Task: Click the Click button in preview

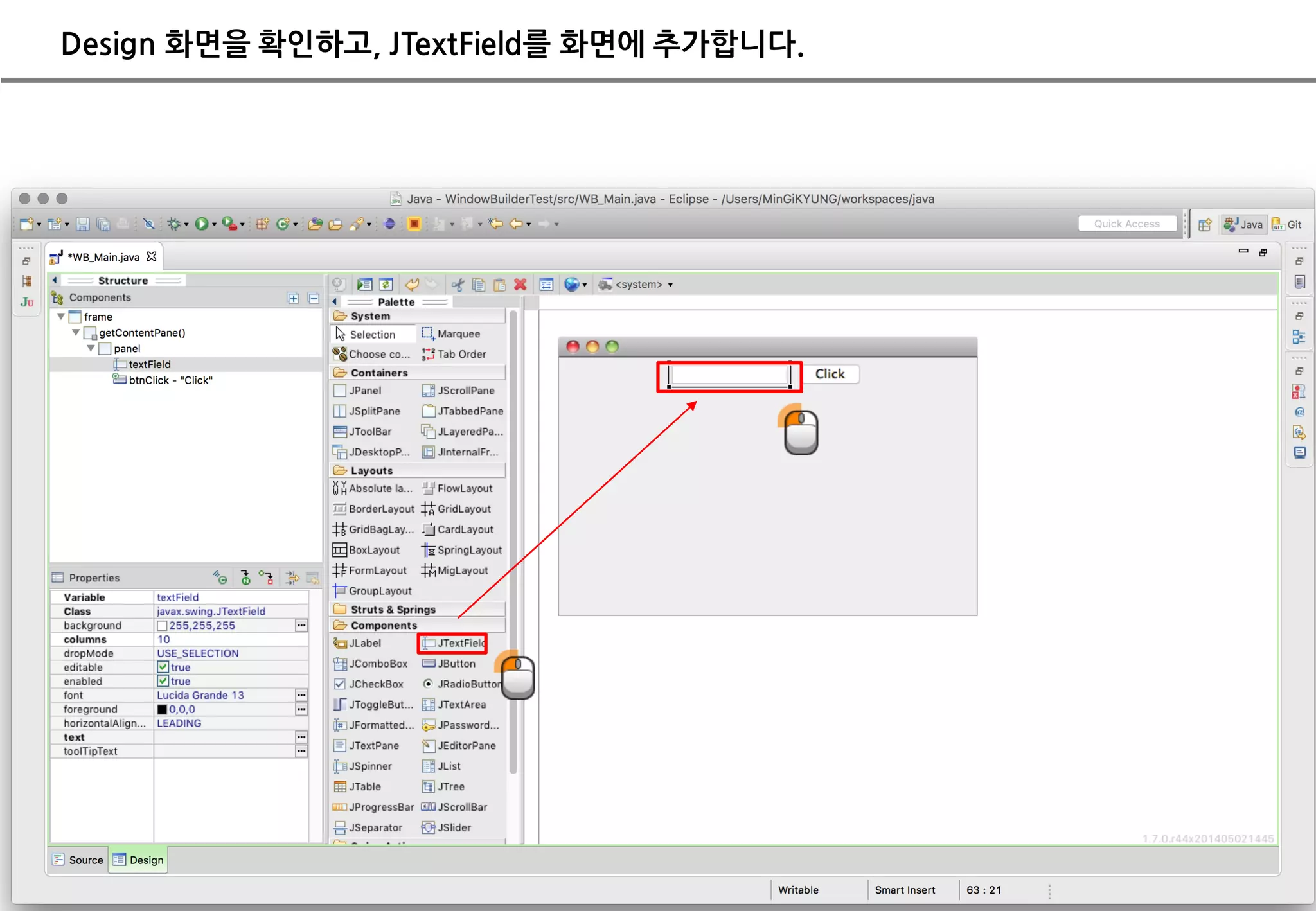Action: (830, 374)
